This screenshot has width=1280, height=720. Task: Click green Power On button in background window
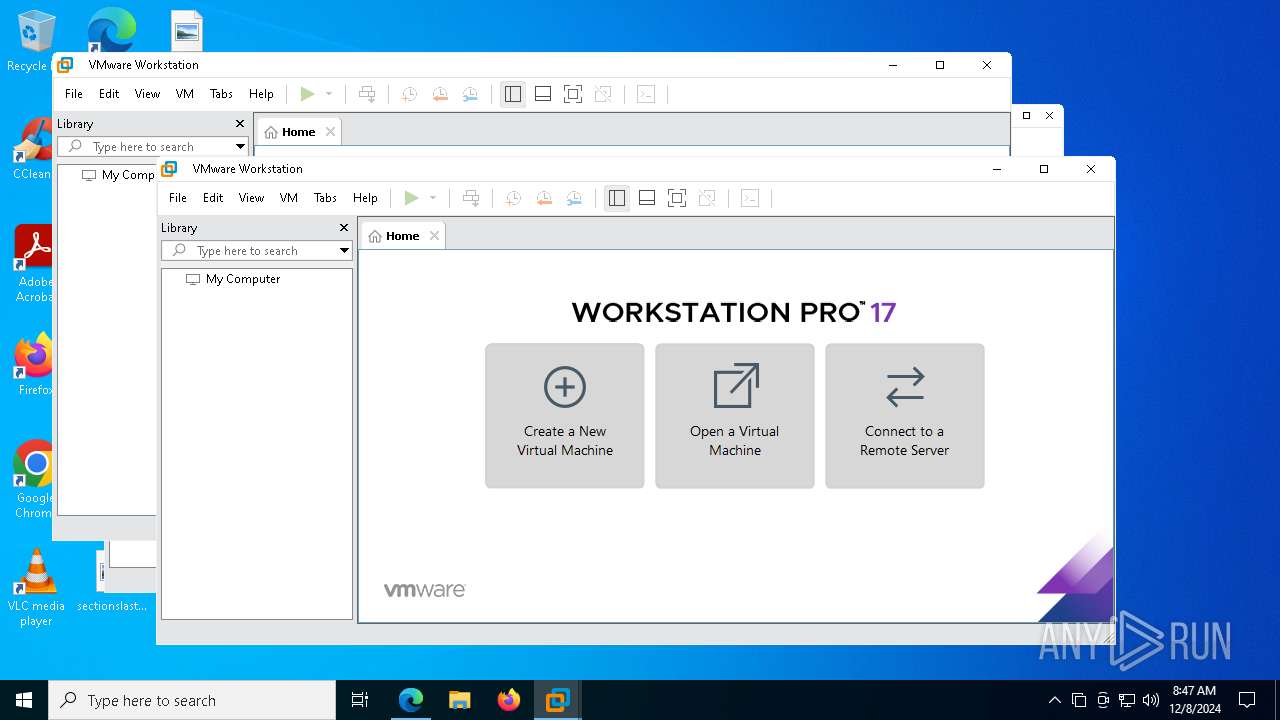pos(307,94)
